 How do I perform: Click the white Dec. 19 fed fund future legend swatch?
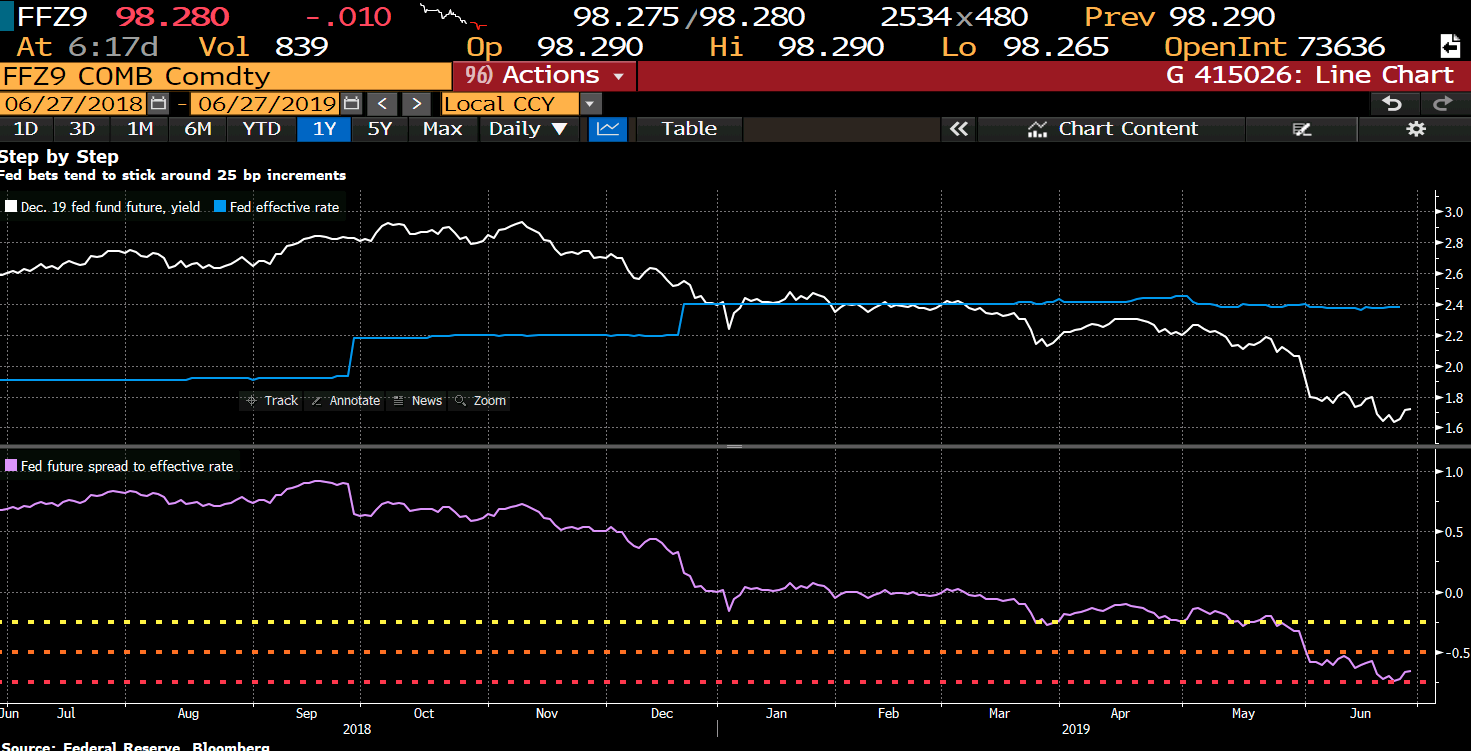[11, 208]
